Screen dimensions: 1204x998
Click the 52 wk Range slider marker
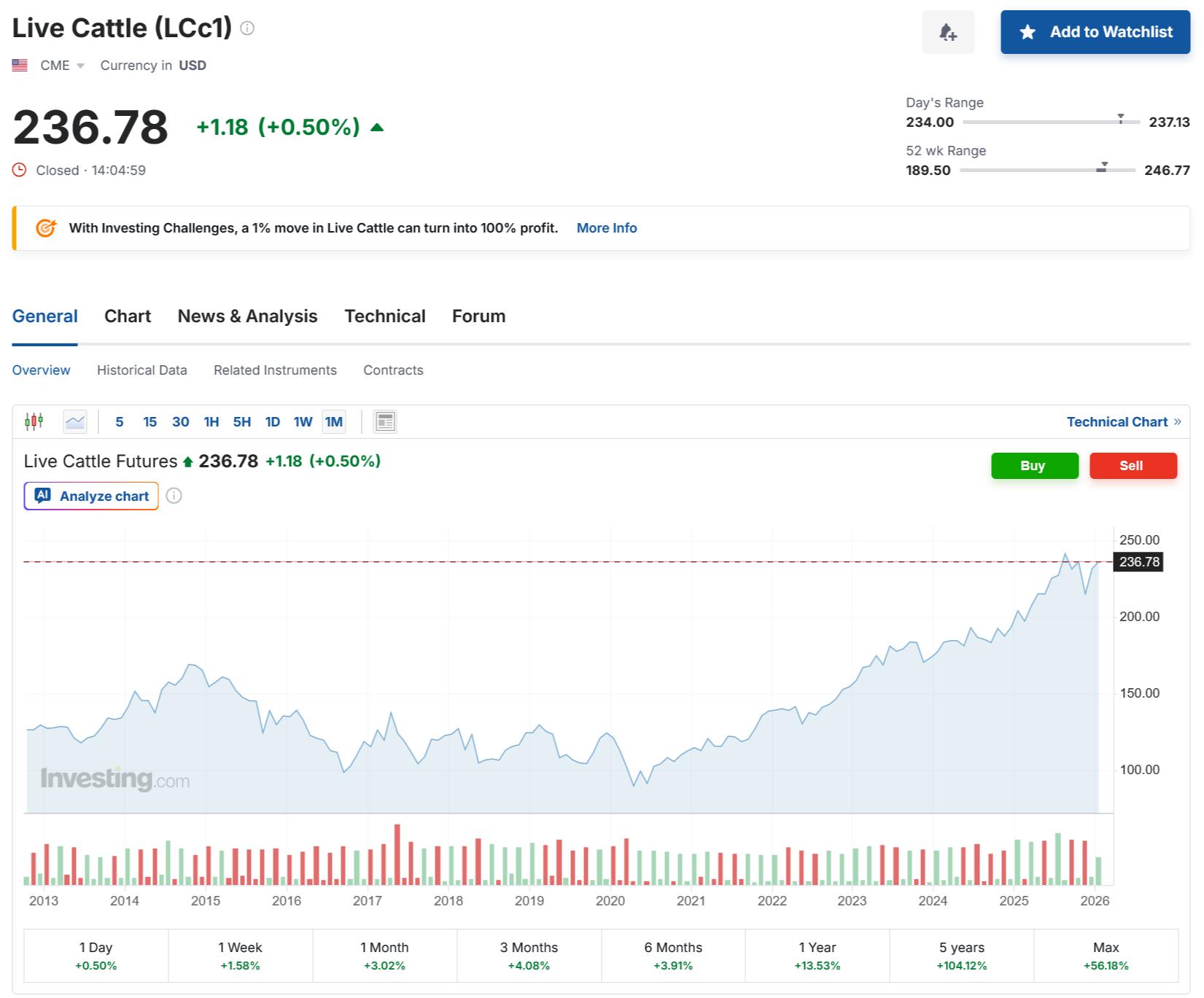point(1103,168)
